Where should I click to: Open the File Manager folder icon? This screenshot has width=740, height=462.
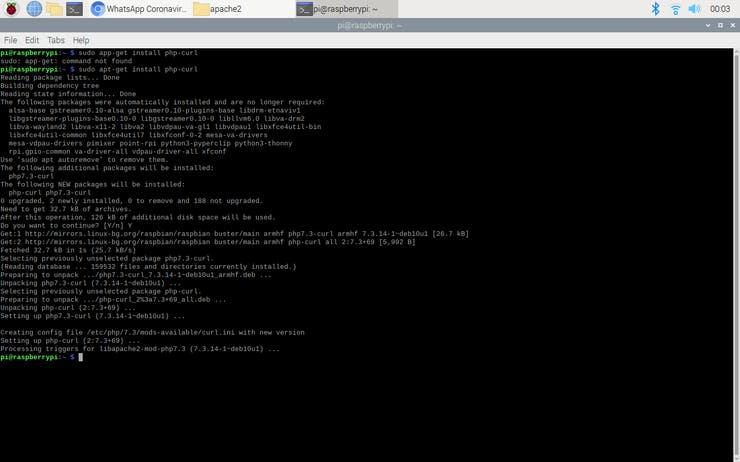click(x=54, y=8)
